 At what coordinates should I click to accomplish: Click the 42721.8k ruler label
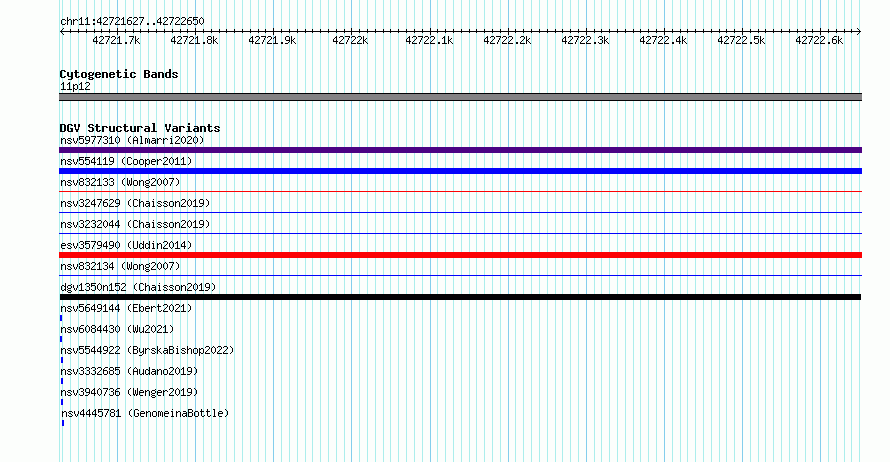click(194, 40)
